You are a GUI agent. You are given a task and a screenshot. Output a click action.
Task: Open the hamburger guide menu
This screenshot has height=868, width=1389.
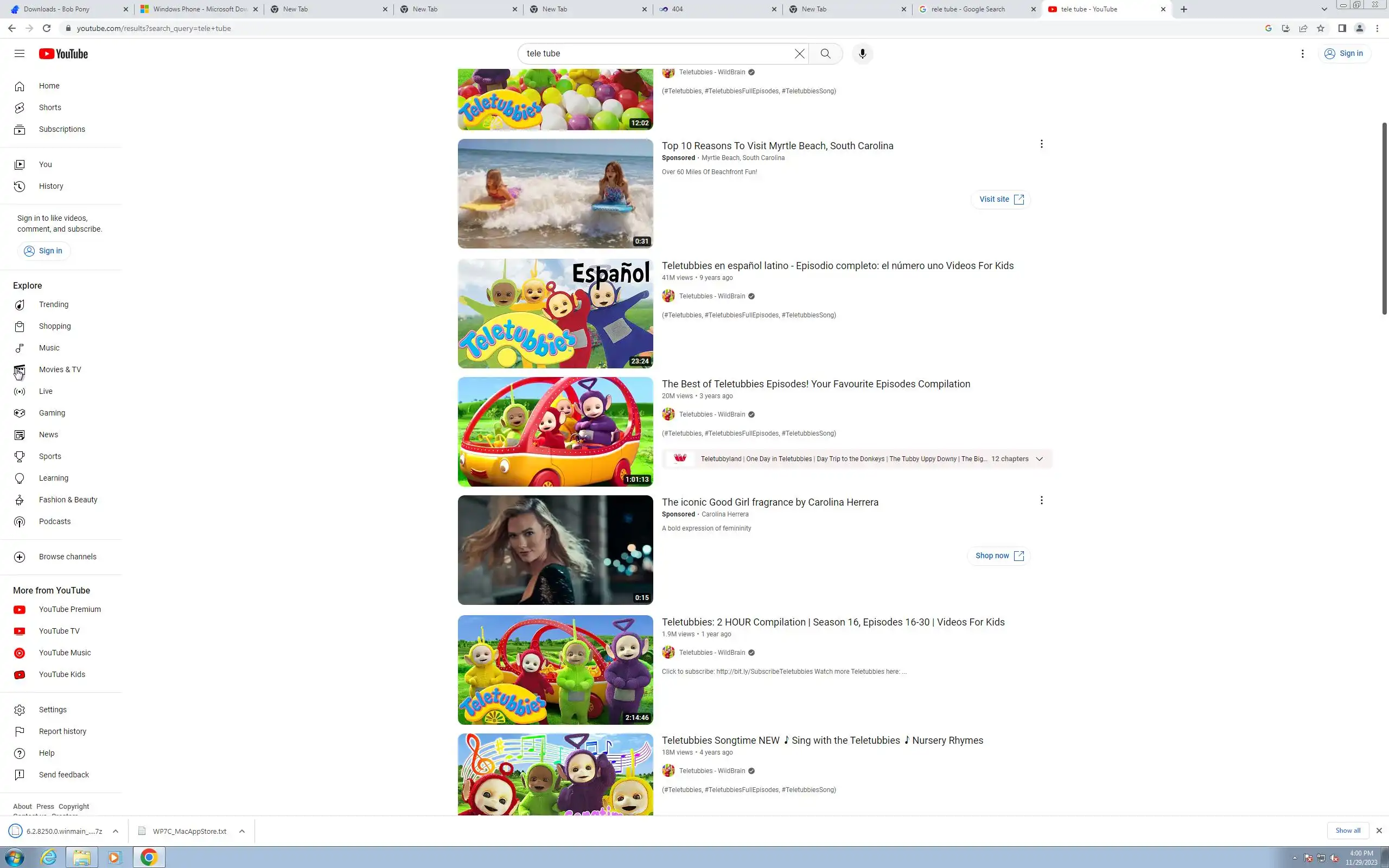point(20,53)
